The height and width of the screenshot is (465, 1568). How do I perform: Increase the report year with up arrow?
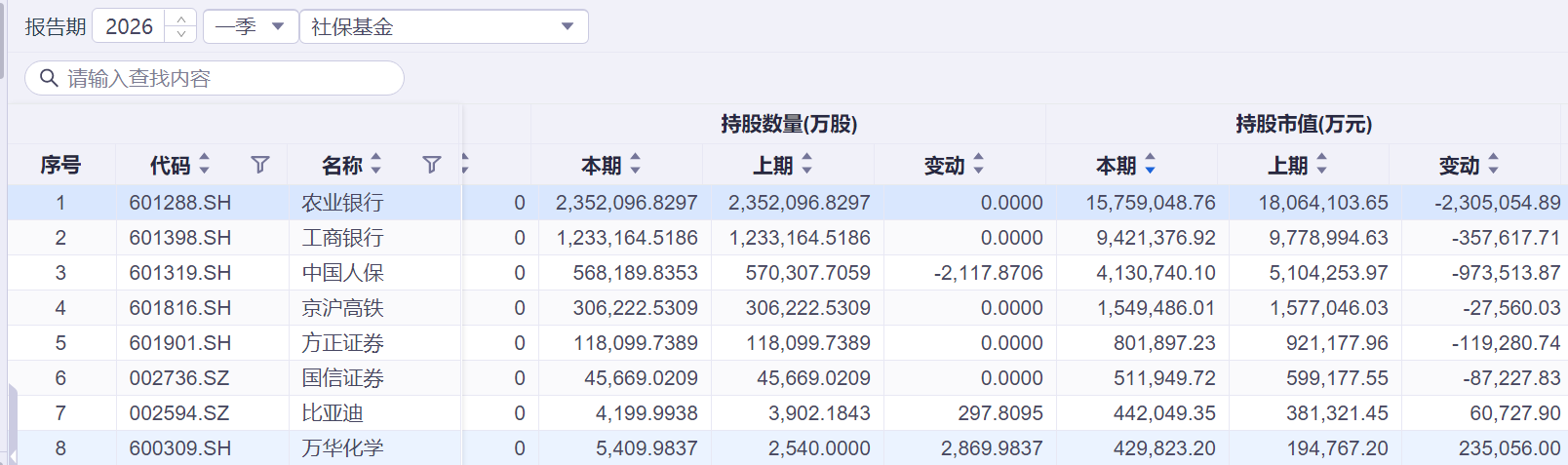tap(181, 19)
